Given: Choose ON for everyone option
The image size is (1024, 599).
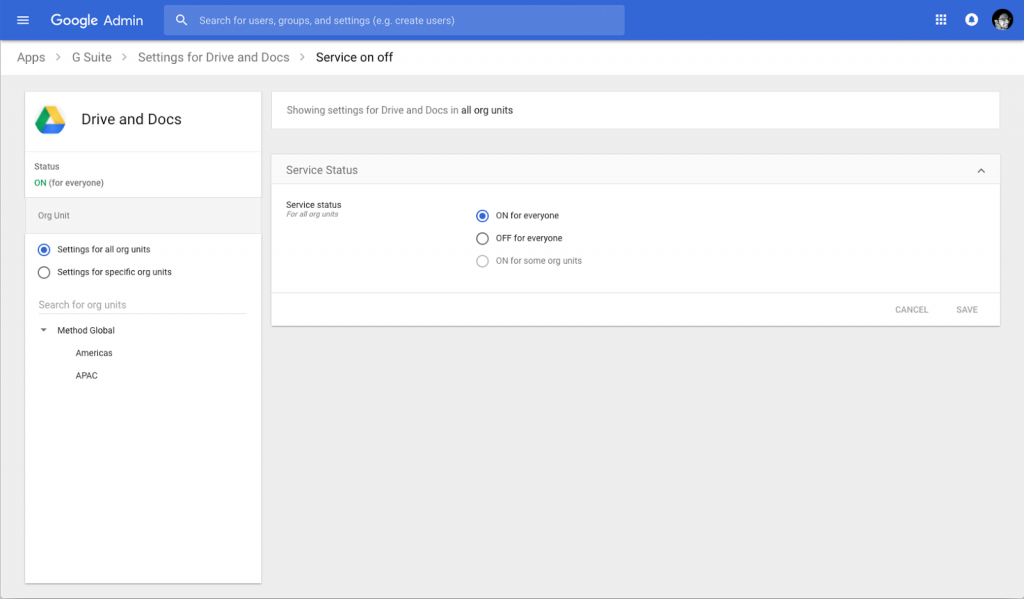Looking at the screenshot, I should [x=483, y=216].
